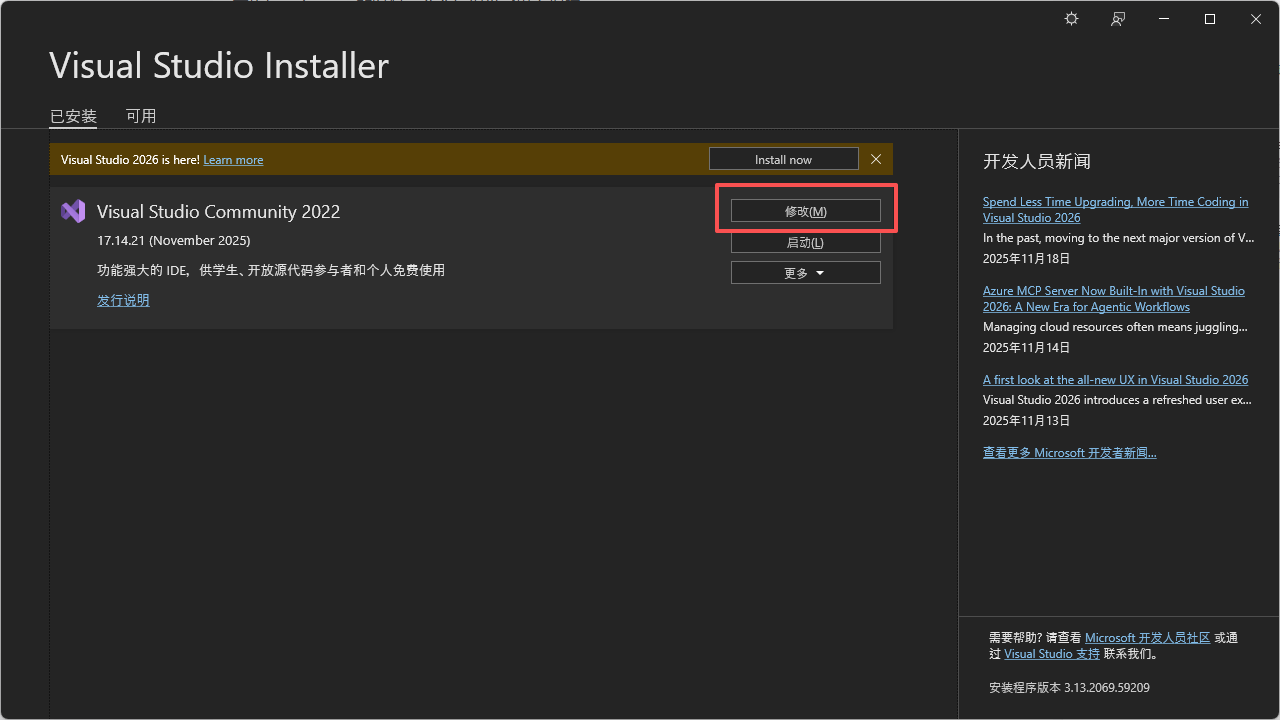Click the 修改(M) button

point(805,211)
